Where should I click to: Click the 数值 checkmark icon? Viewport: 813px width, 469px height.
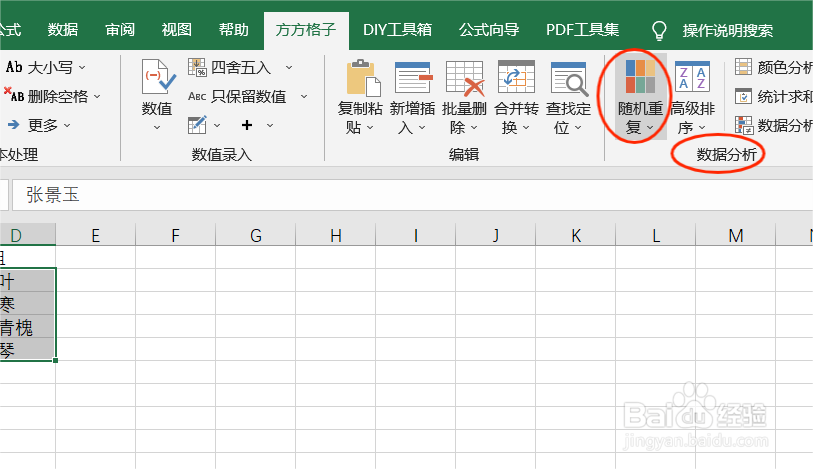(158, 78)
